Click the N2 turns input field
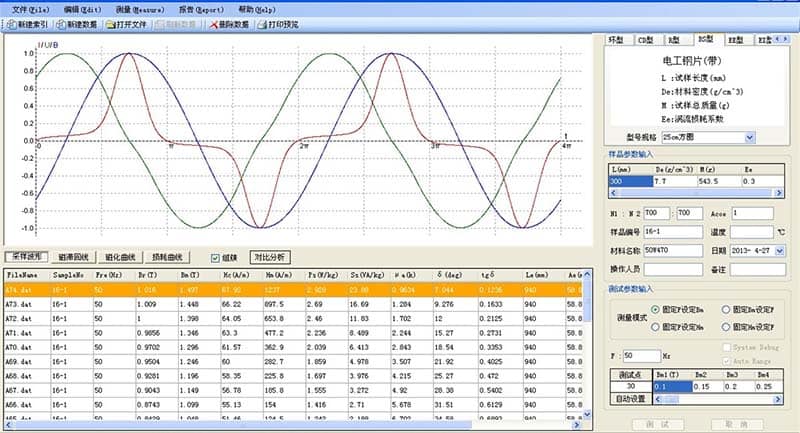Screen dimensions: 800x433 (689, 213)
